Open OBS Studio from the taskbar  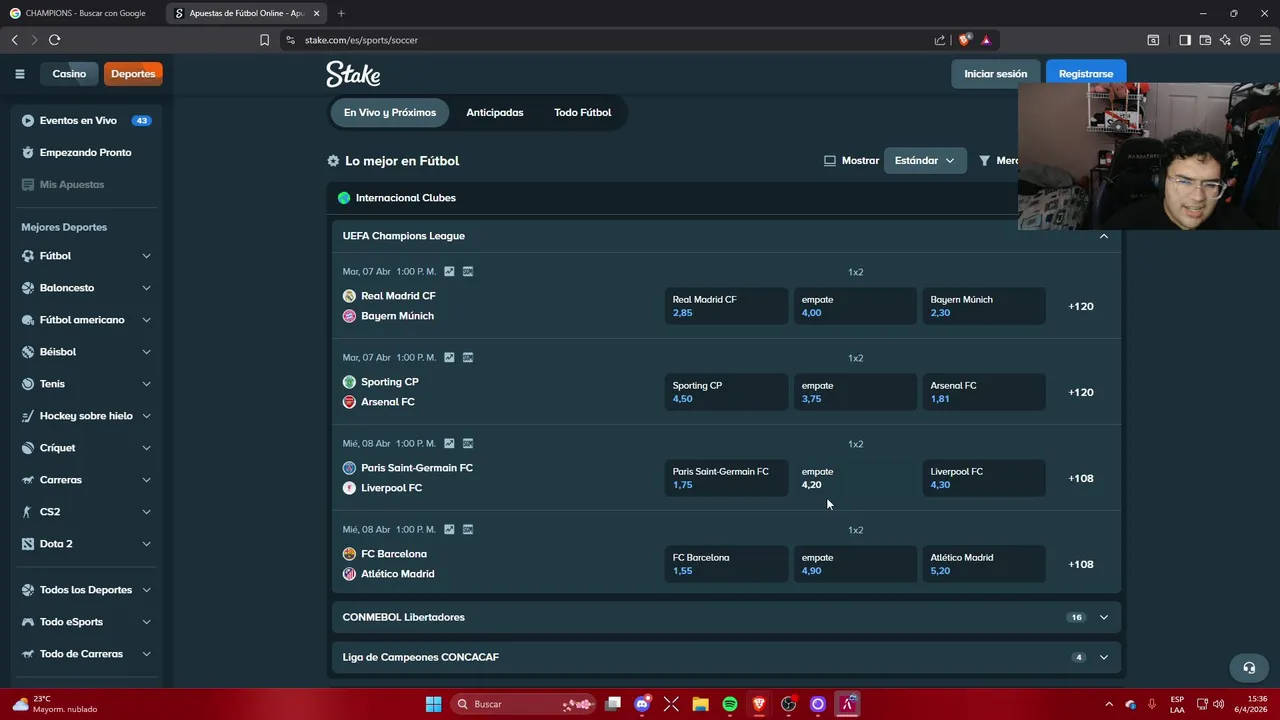point(789,704)
